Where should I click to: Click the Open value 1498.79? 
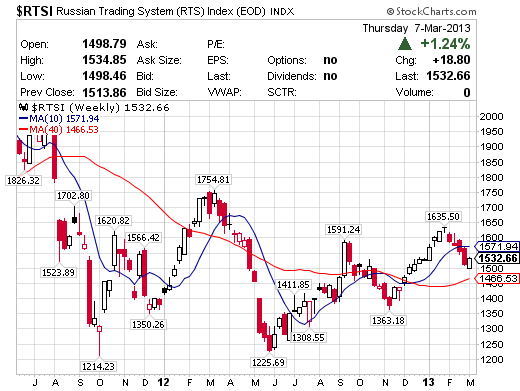tap(104, 44)
